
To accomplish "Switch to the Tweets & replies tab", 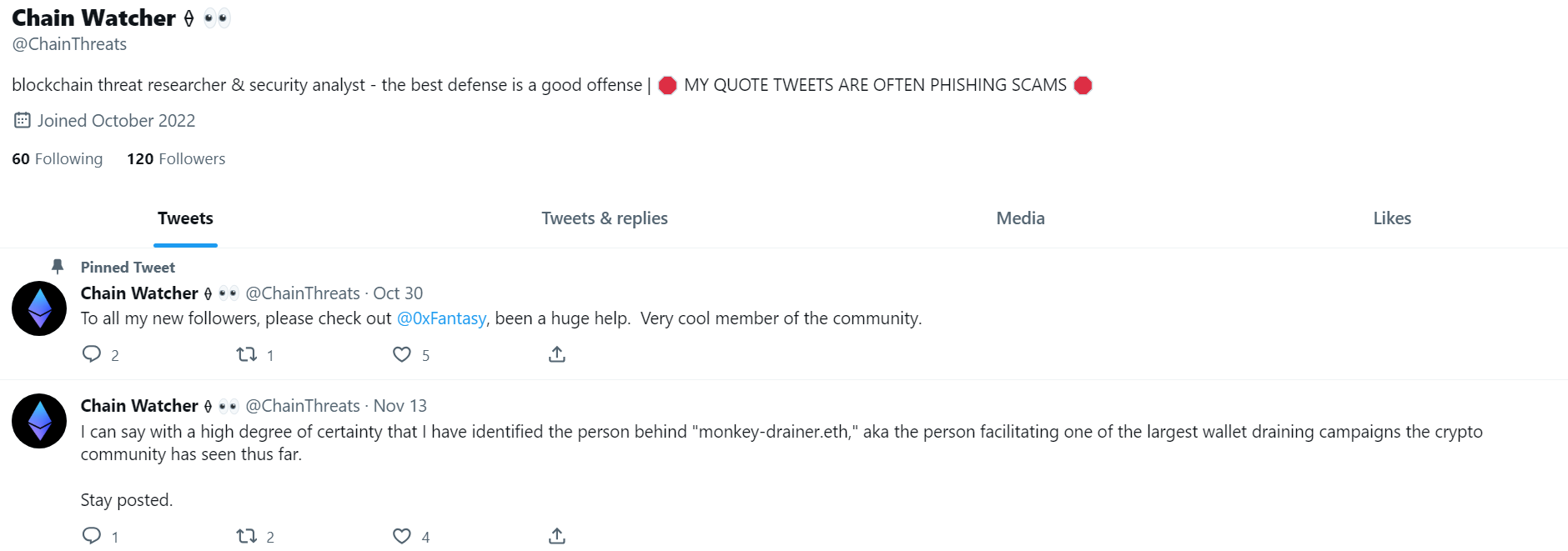I will coord(604,218).
